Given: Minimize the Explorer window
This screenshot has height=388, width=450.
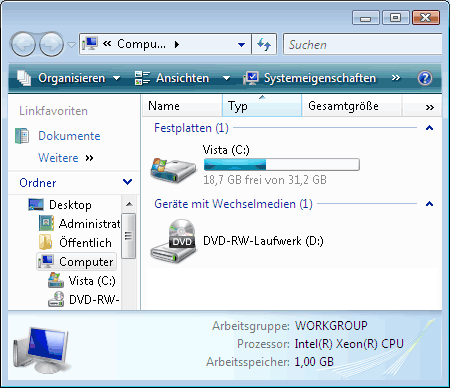Looking at the screenshot, I should pos(366,18).
